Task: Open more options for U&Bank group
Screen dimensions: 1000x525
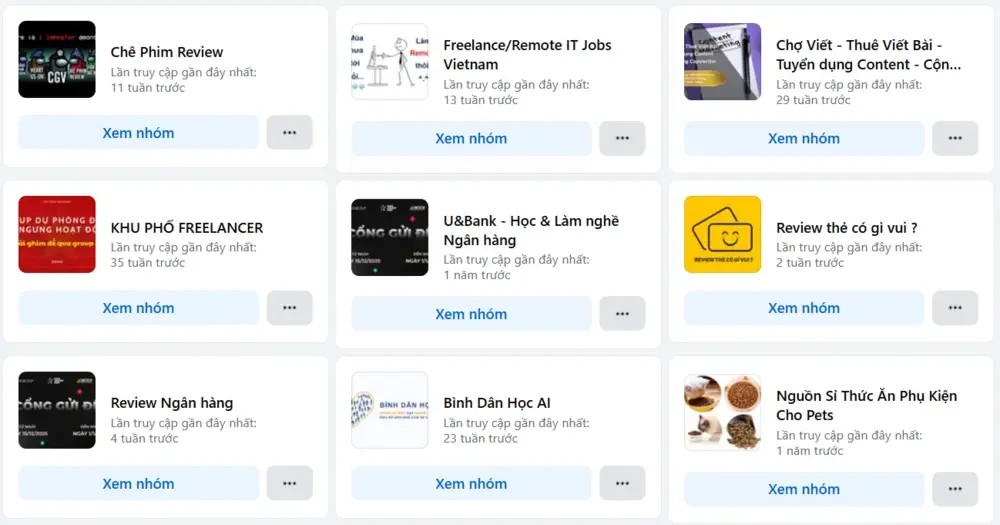Action: click(x=622, y=314)
